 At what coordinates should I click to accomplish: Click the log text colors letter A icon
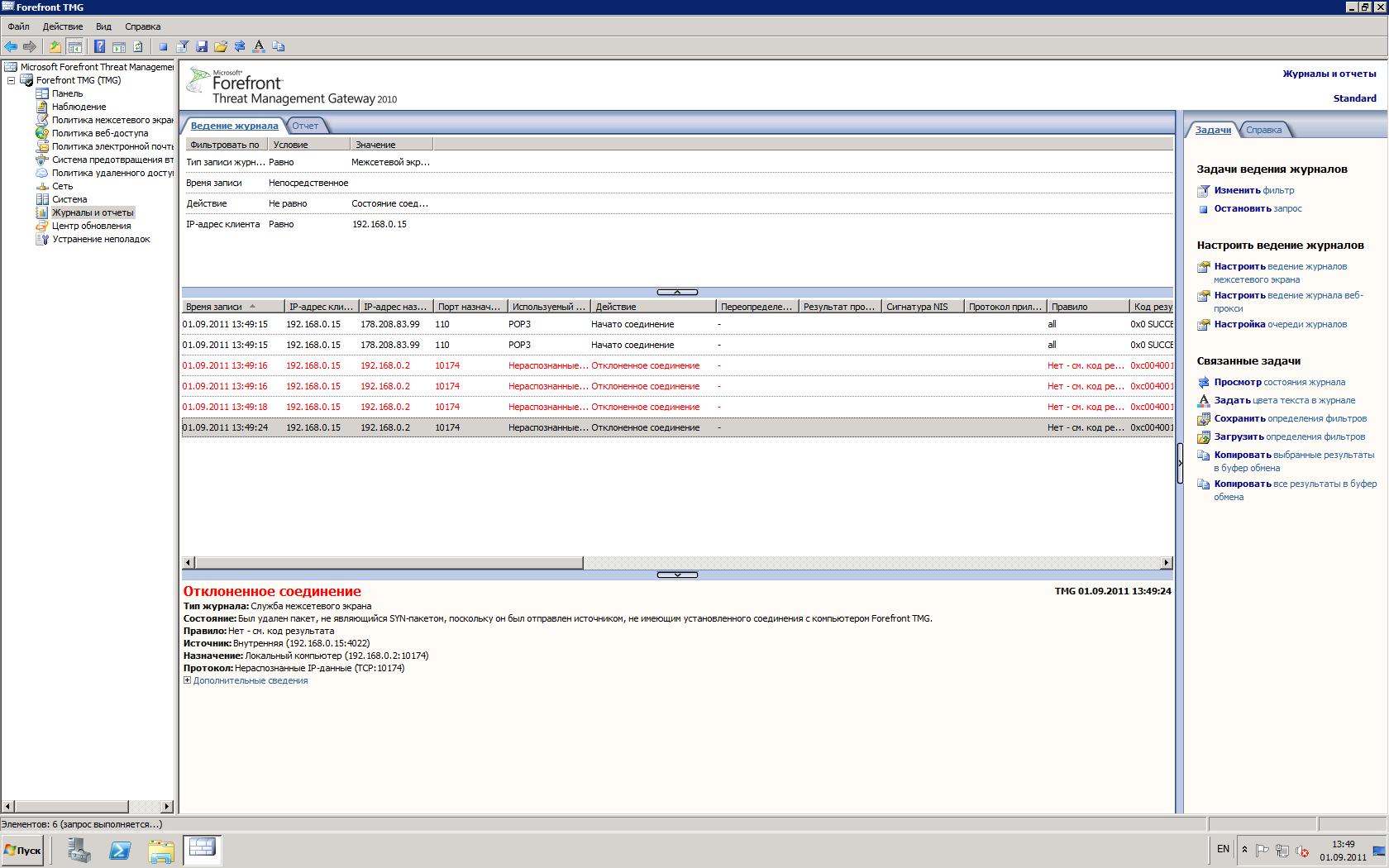(259, 46)
